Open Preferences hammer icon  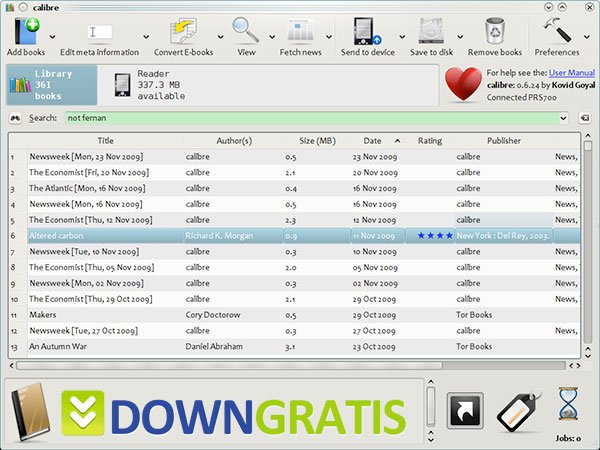[557, 31]
